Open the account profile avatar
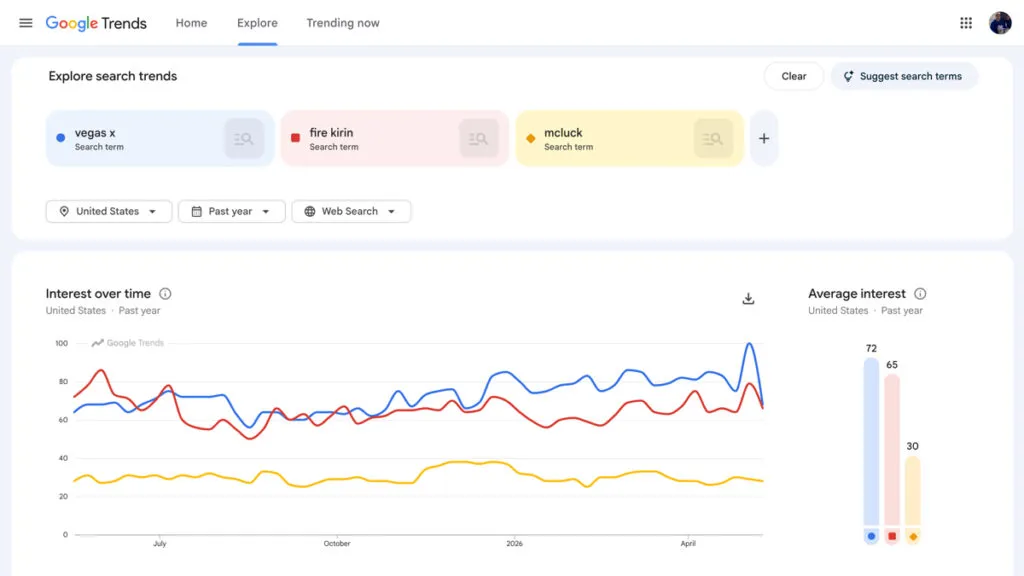 click(1000, 23)
